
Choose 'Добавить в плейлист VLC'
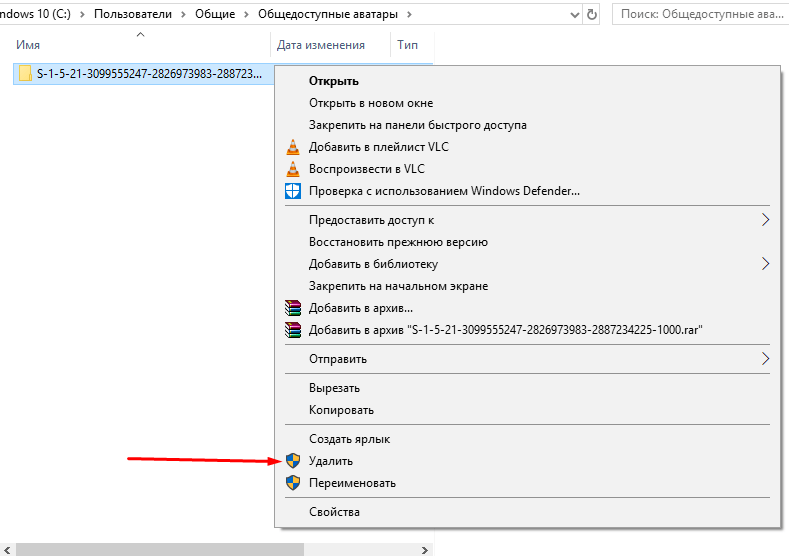coord(378,147)
